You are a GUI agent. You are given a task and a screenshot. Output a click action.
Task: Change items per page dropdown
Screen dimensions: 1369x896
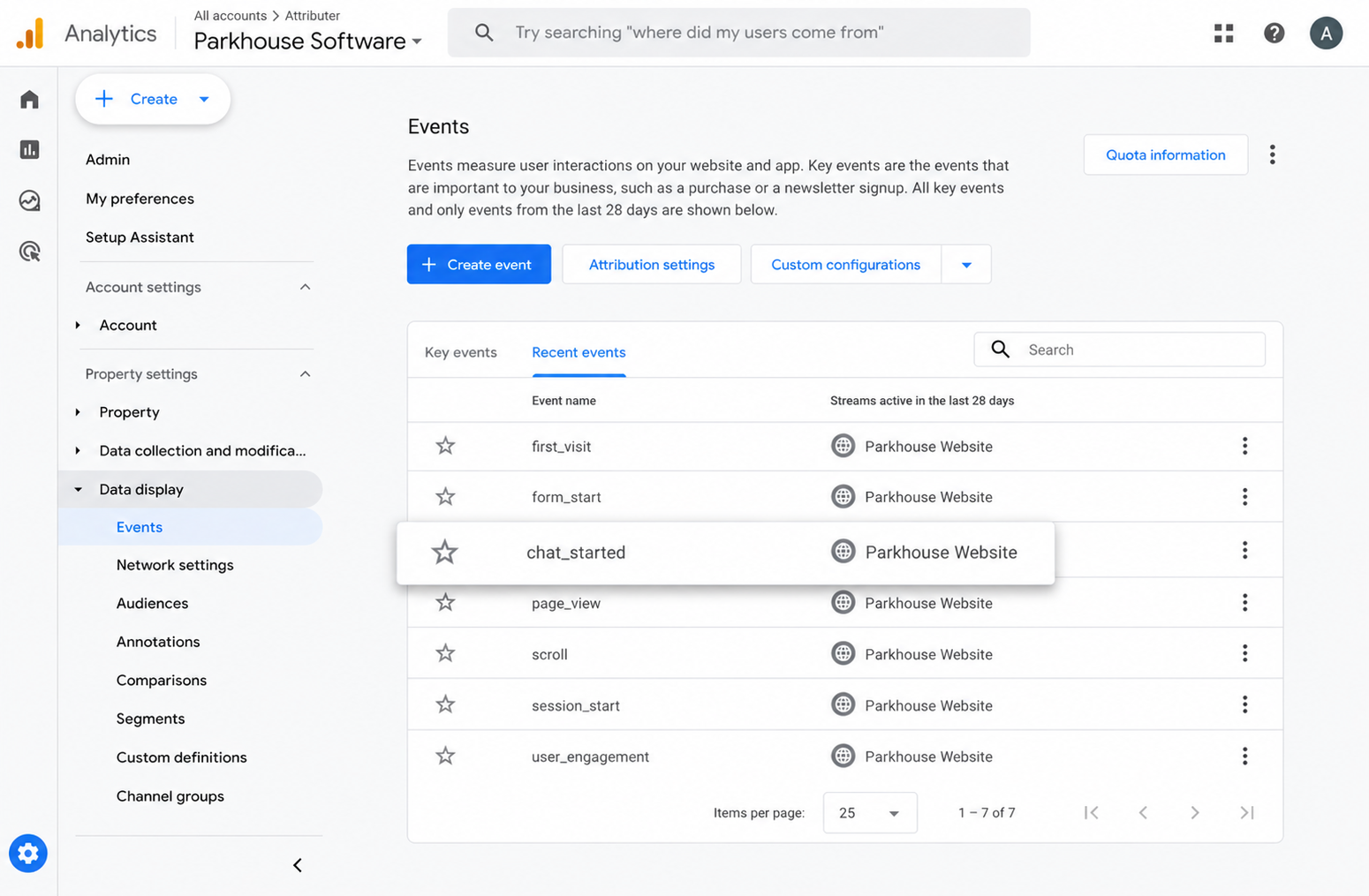(870, 813)
